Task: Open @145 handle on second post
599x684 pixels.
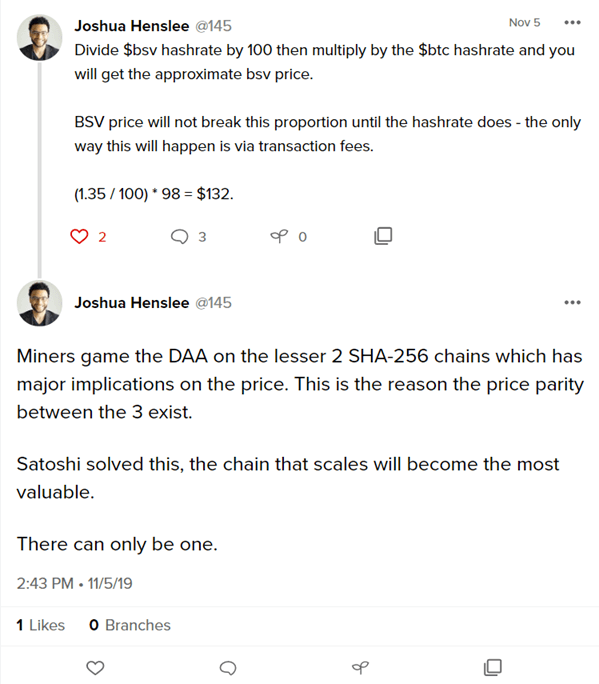Action: tap(213, 303)
